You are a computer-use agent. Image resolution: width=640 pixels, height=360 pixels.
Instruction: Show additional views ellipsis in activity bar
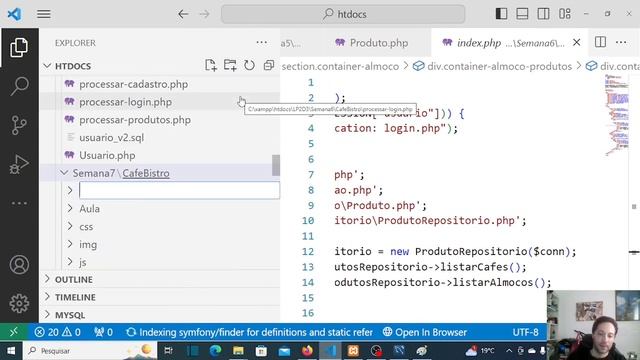point(19,203)
